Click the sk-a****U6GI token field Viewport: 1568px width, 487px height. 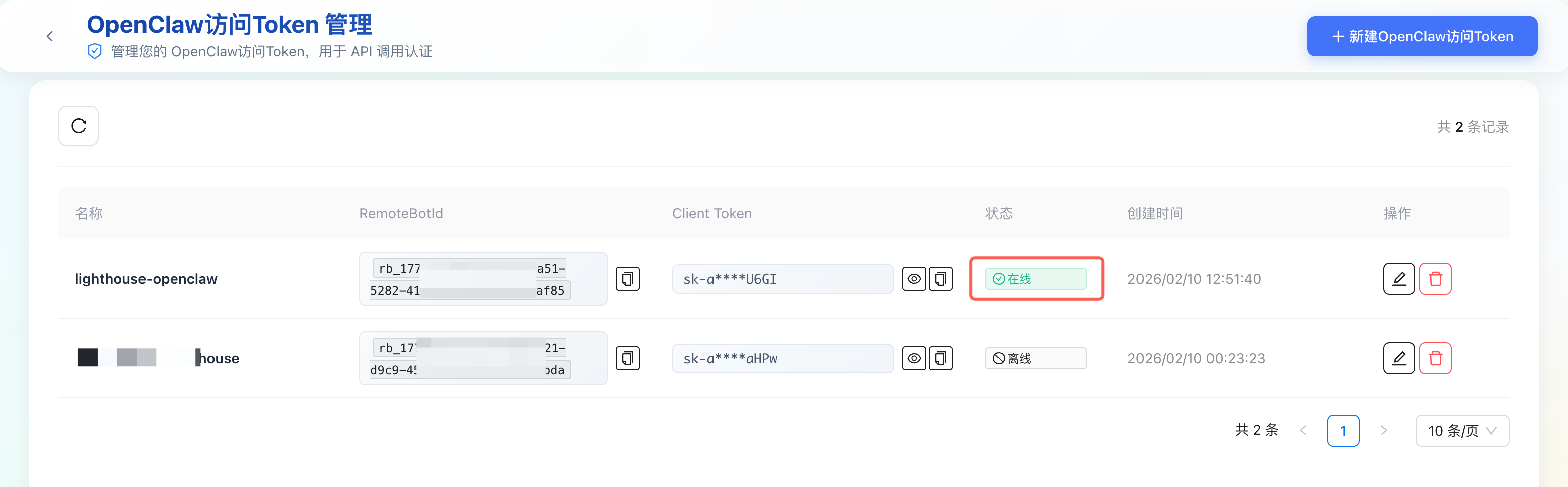782,279
